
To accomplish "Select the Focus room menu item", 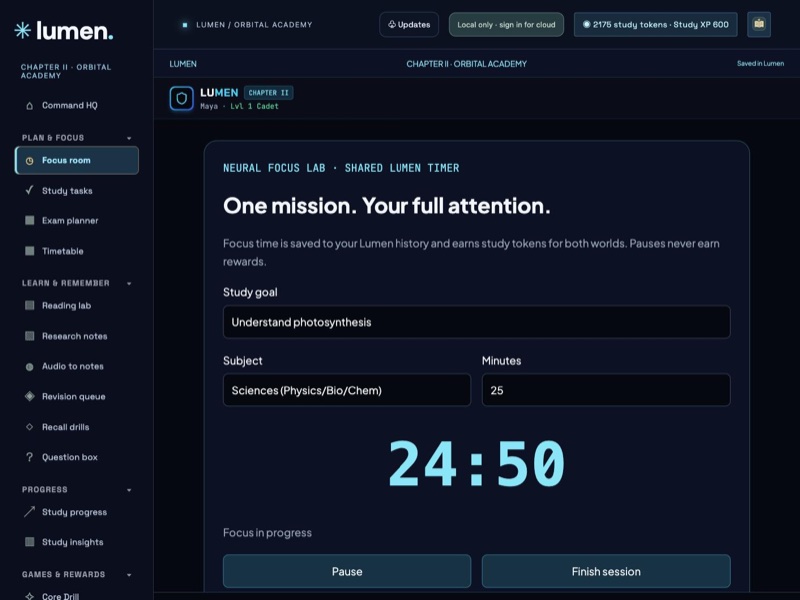I will (77, 161).
